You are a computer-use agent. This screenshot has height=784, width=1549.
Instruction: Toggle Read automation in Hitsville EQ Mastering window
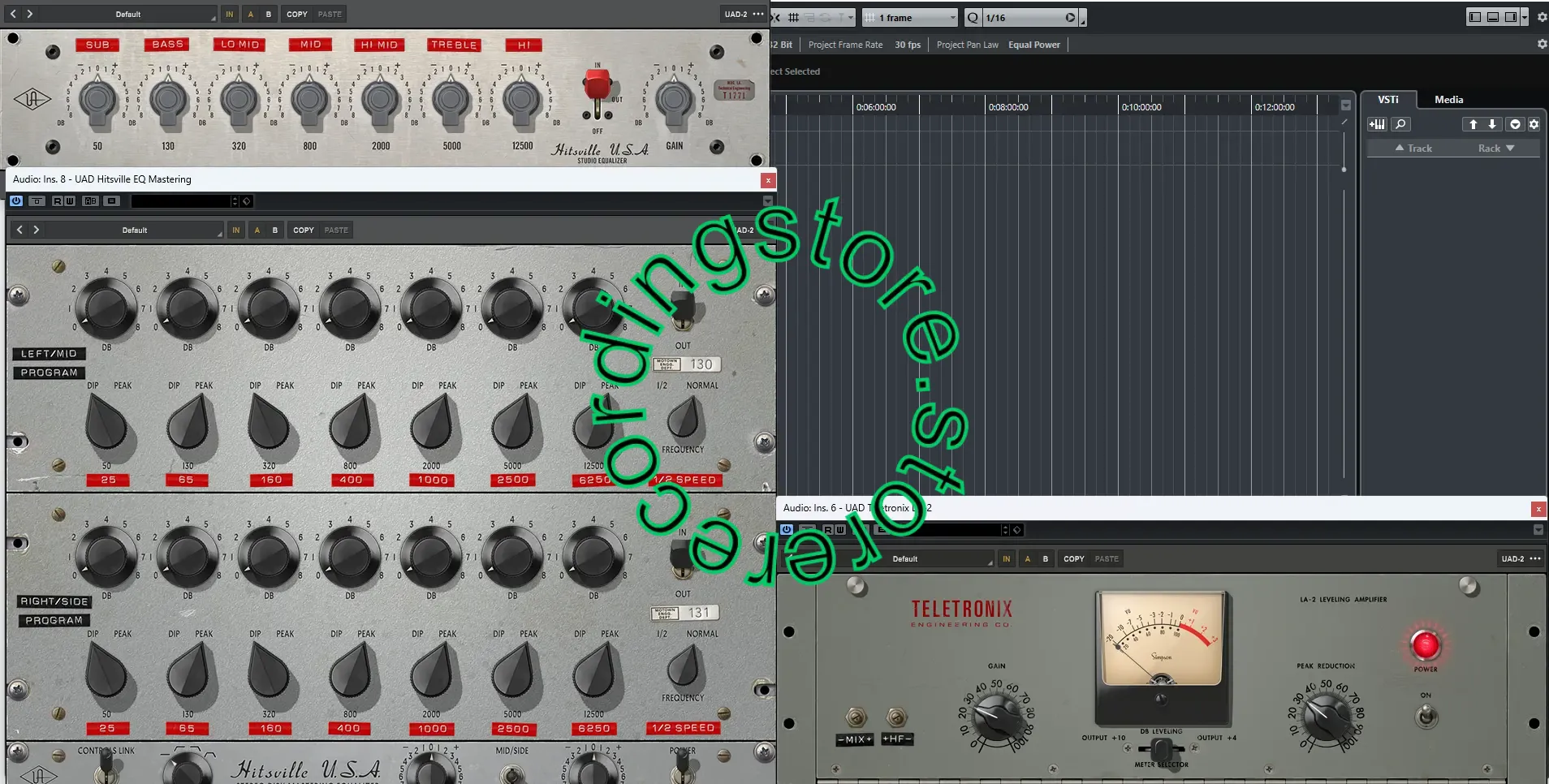(58, 200)
